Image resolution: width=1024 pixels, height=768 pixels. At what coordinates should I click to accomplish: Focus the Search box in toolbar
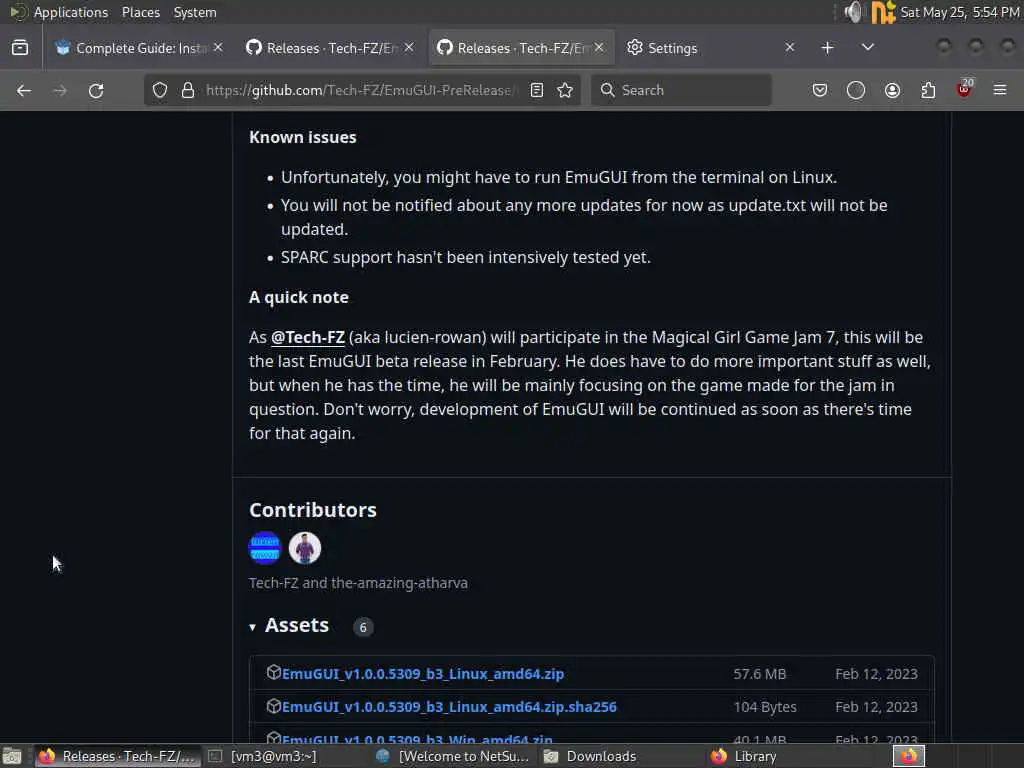click(681, 90)
